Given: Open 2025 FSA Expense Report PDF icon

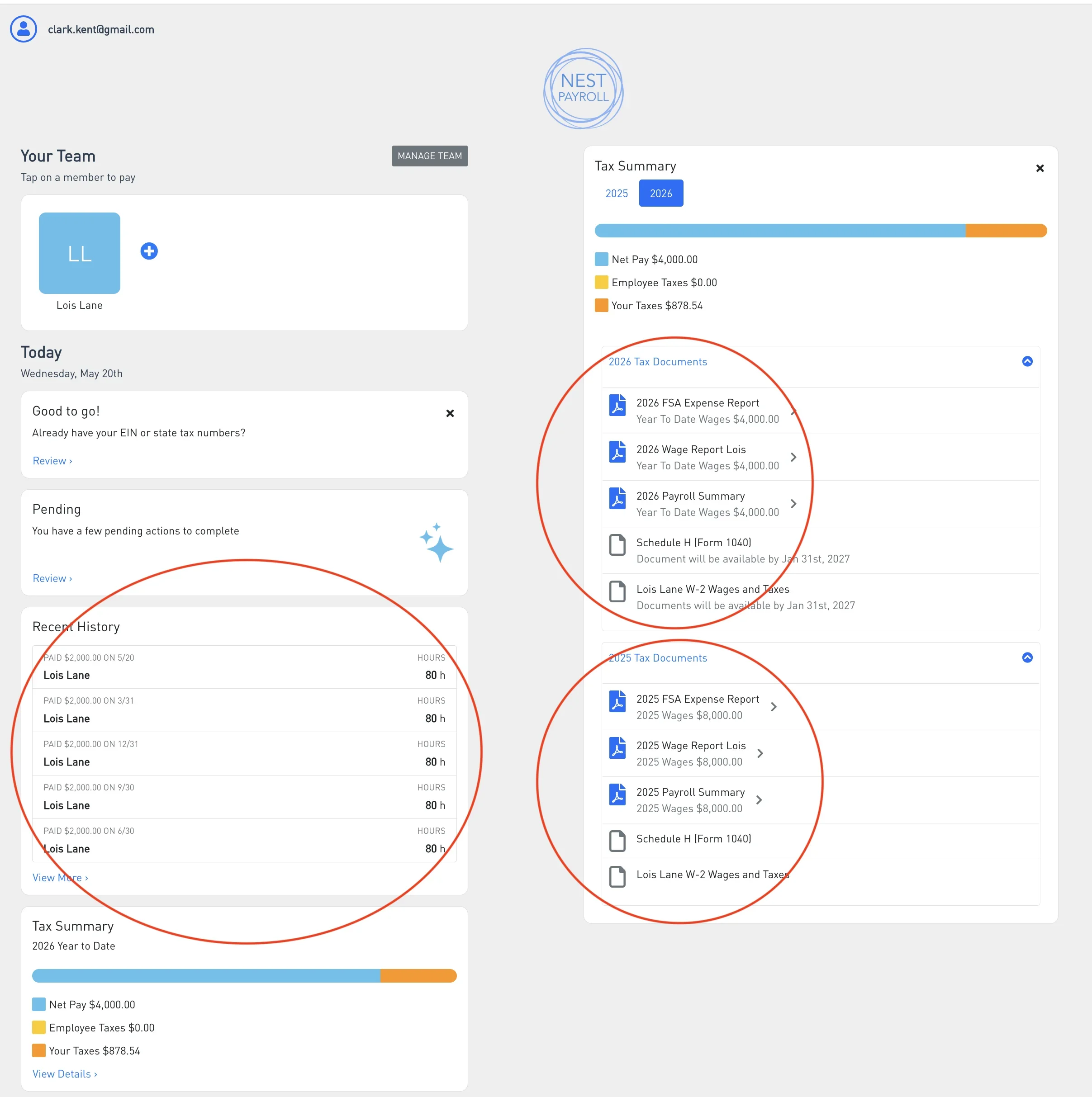Looking at the screenshot, I should [617, 701].
